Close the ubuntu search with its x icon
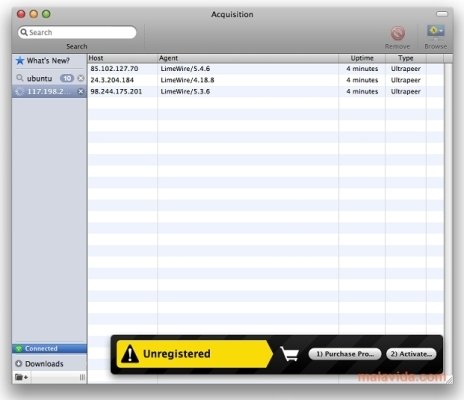This screenshot has height=400, width=464. tap(81, 78)
